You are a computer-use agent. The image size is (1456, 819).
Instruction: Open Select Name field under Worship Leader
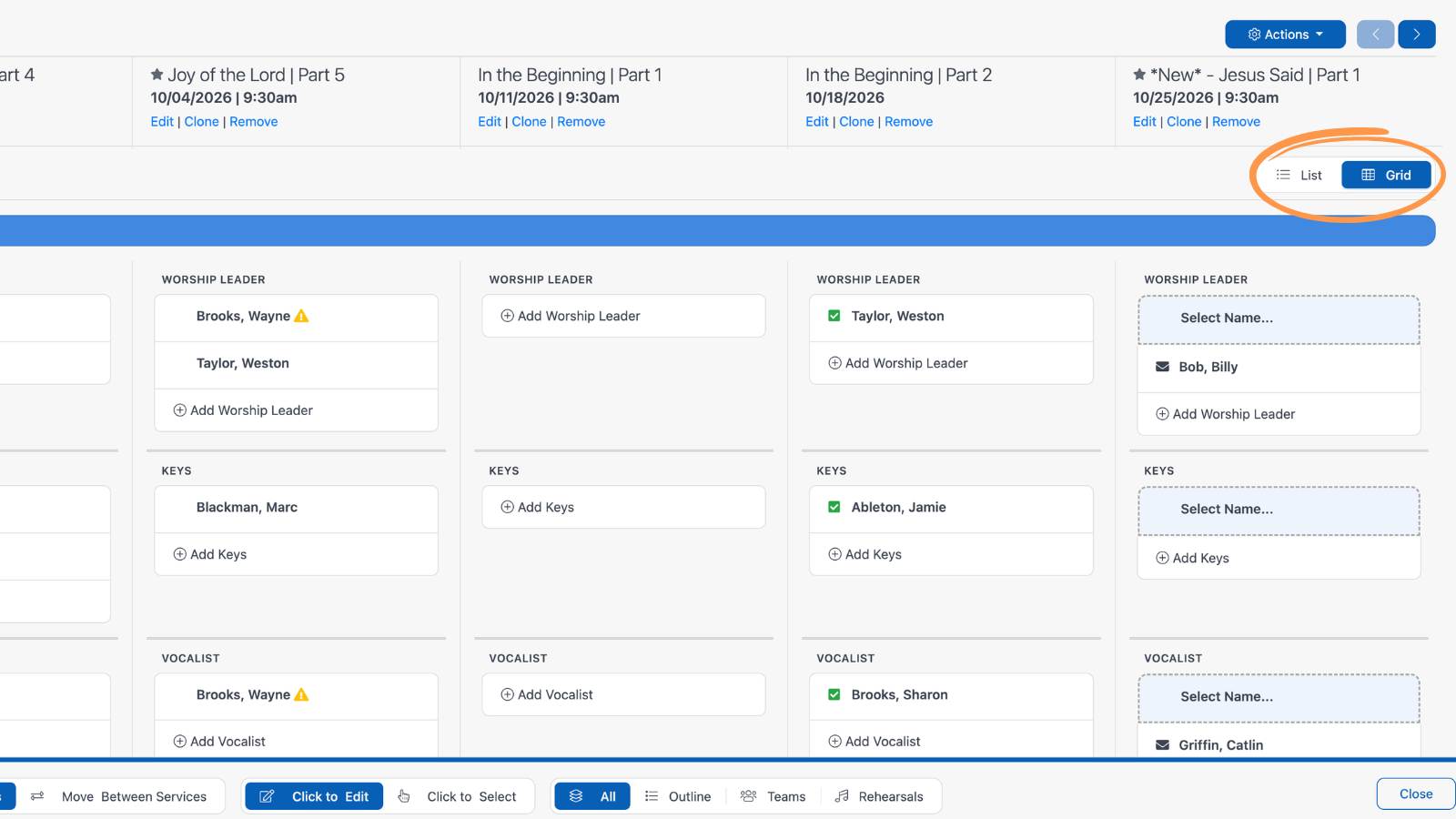tap(1279, 318)
